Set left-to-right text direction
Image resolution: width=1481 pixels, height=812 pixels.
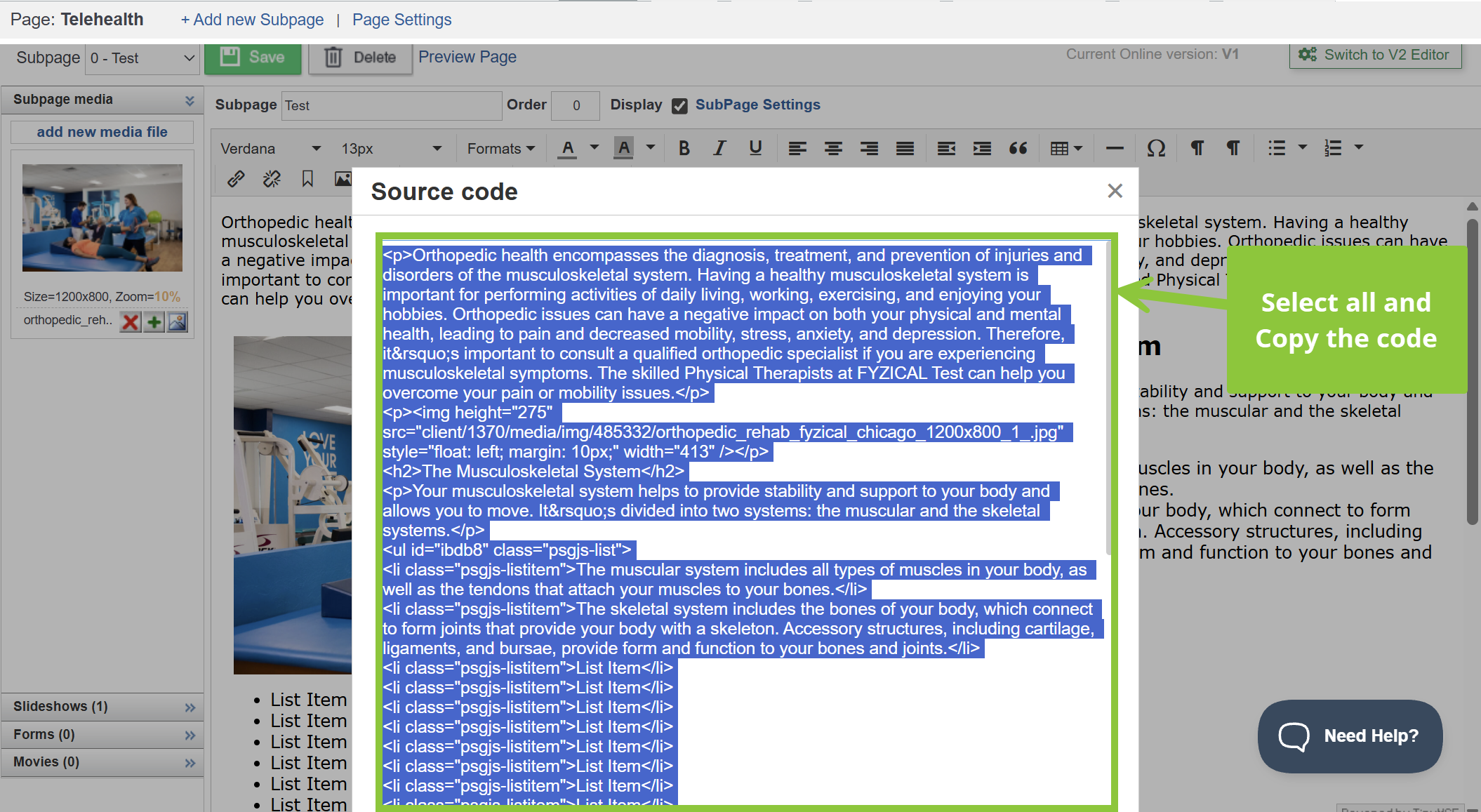1197,148
